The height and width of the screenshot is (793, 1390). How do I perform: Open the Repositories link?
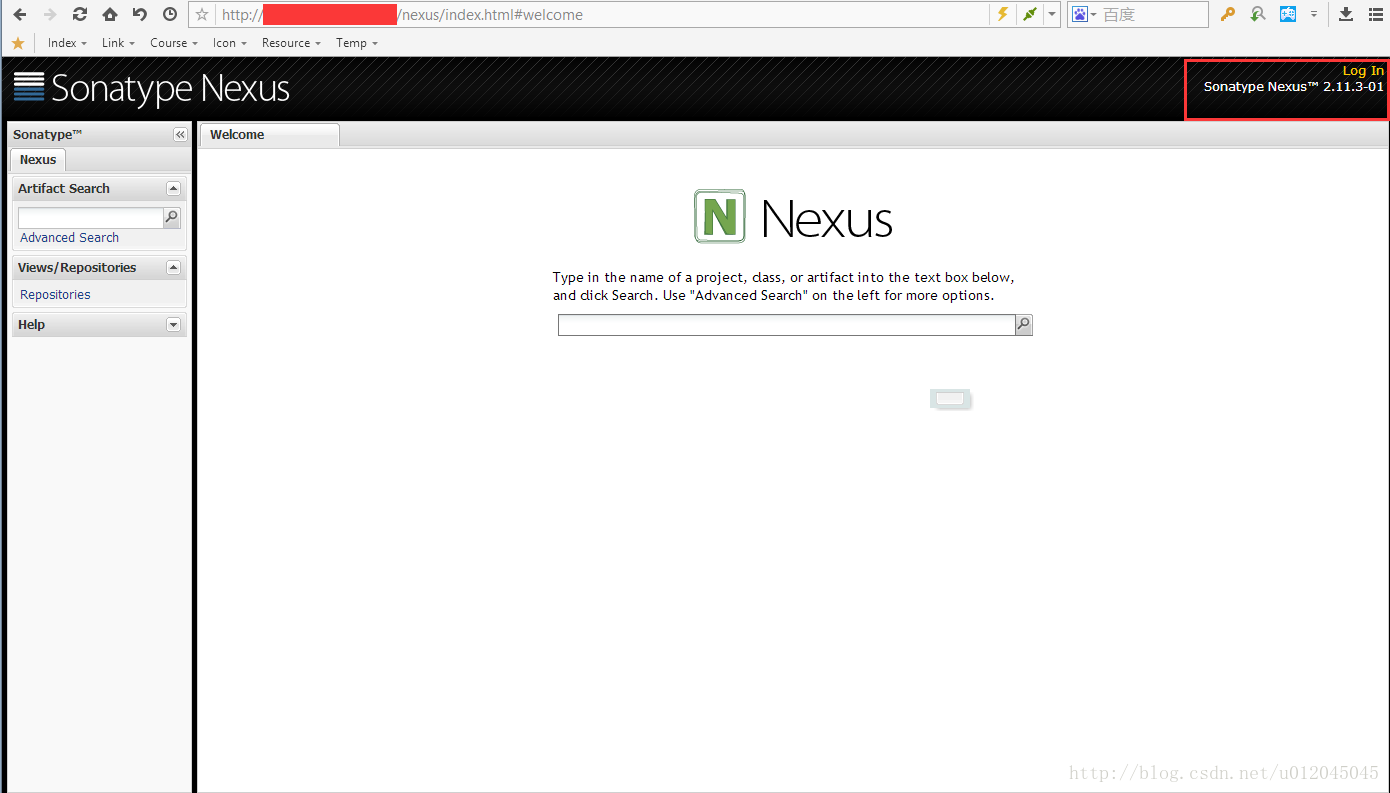click(55, 295)
